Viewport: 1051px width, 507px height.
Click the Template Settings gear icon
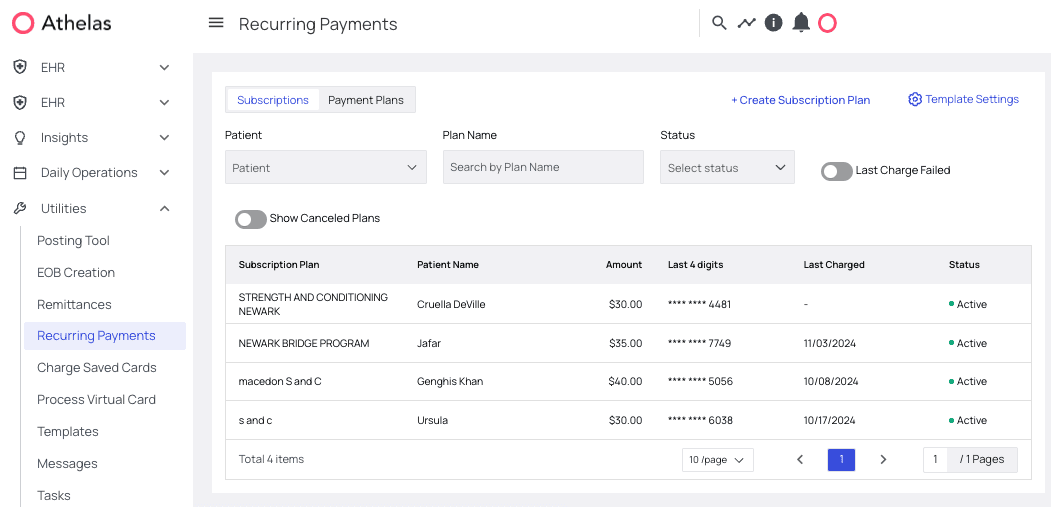pyautogui.click(x=914, y=100)
